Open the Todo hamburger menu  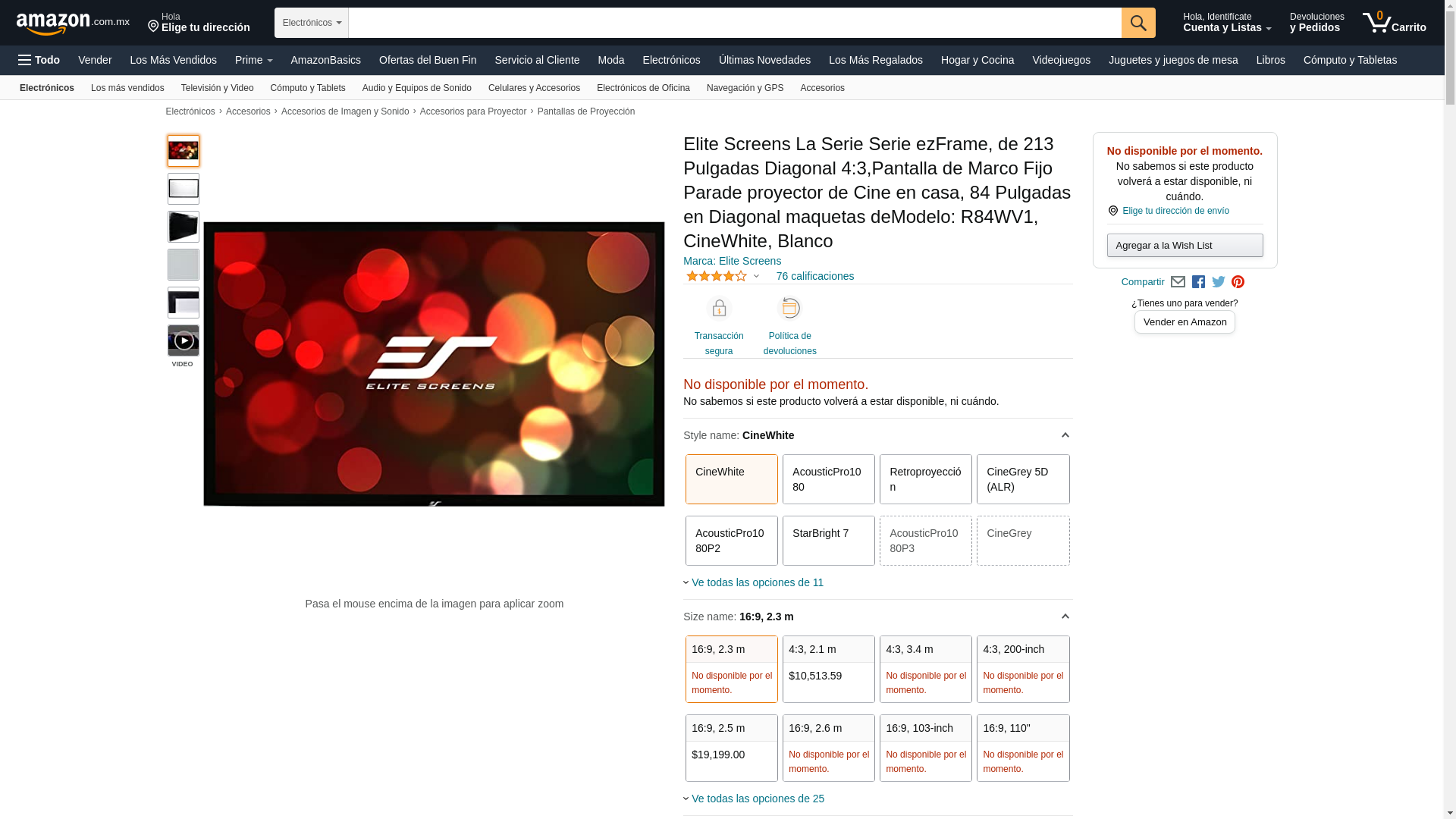pos(39,60)
